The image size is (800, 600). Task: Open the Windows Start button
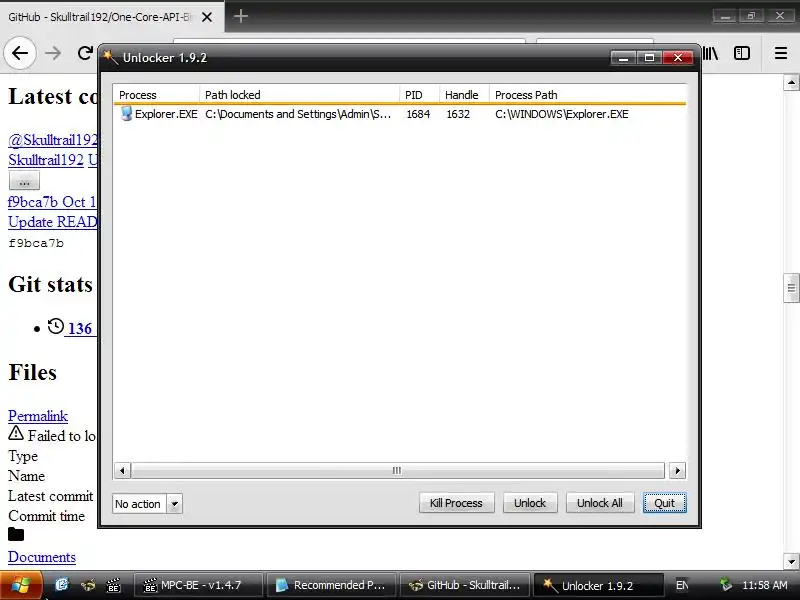20,585
